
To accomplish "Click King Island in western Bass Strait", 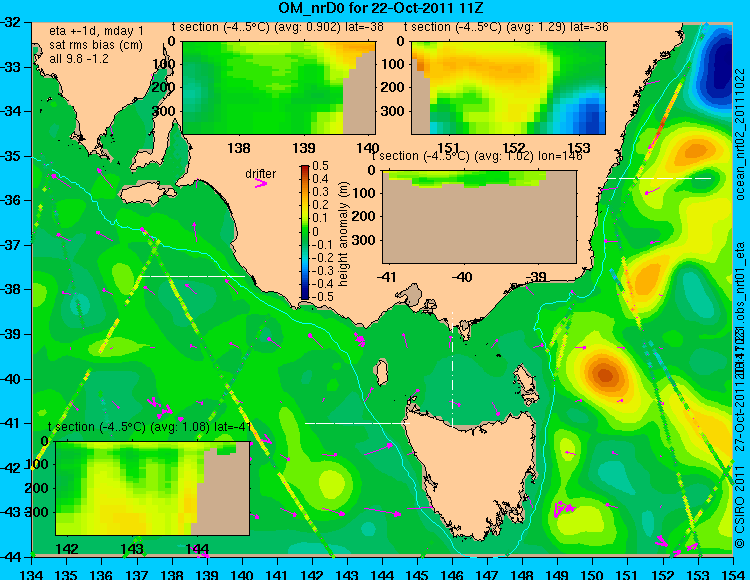I will click(381, 372).
